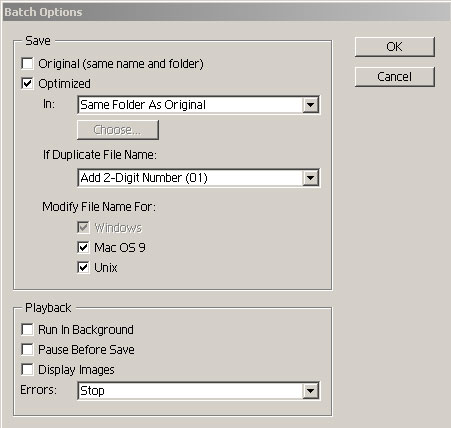
Task: Expand the If Duplicate File Name dropdown arrow
Action: coord(310,178)
